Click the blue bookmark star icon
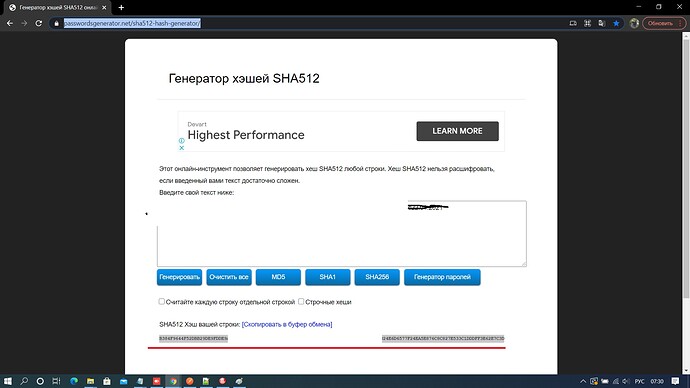Viewport: 690px width, 388px height. [616, 23]
